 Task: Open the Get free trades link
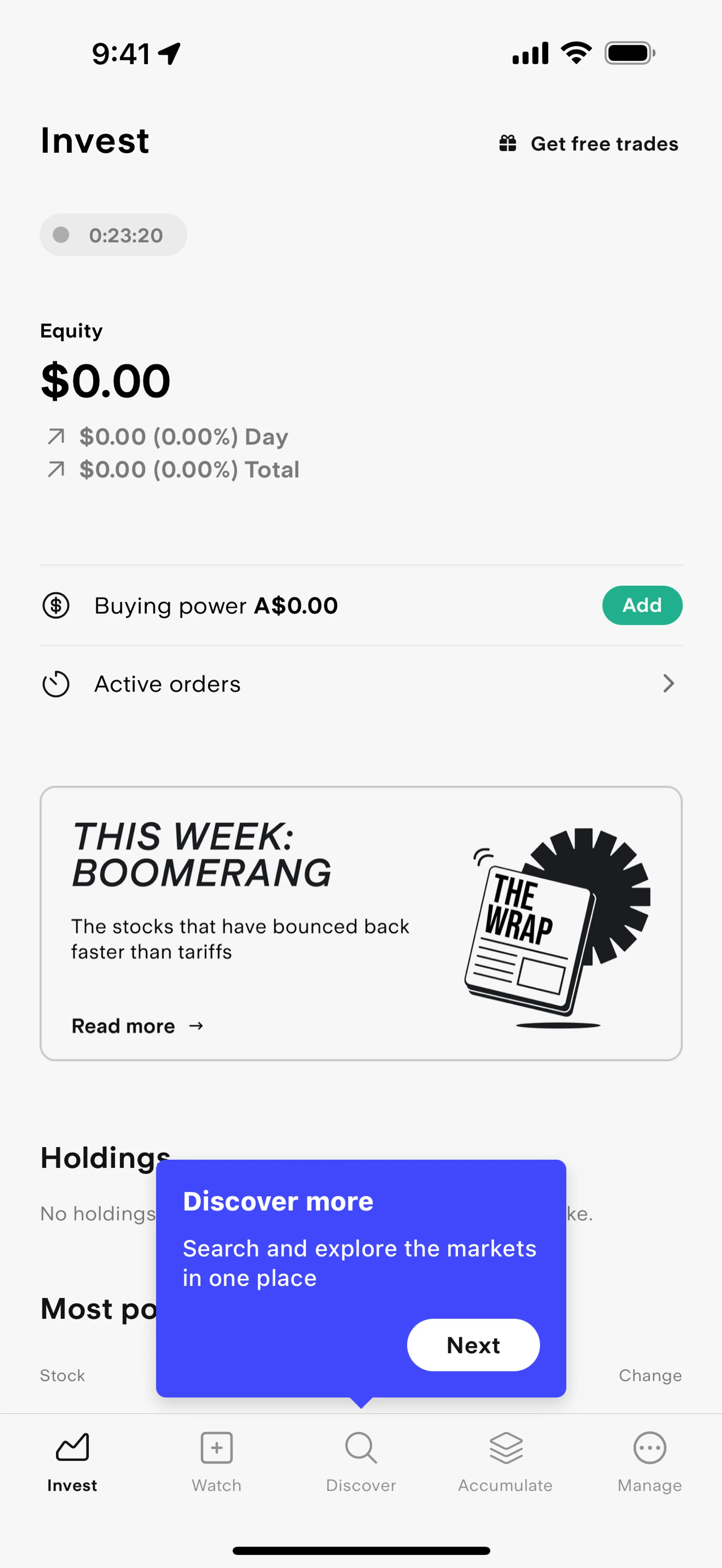604,144
